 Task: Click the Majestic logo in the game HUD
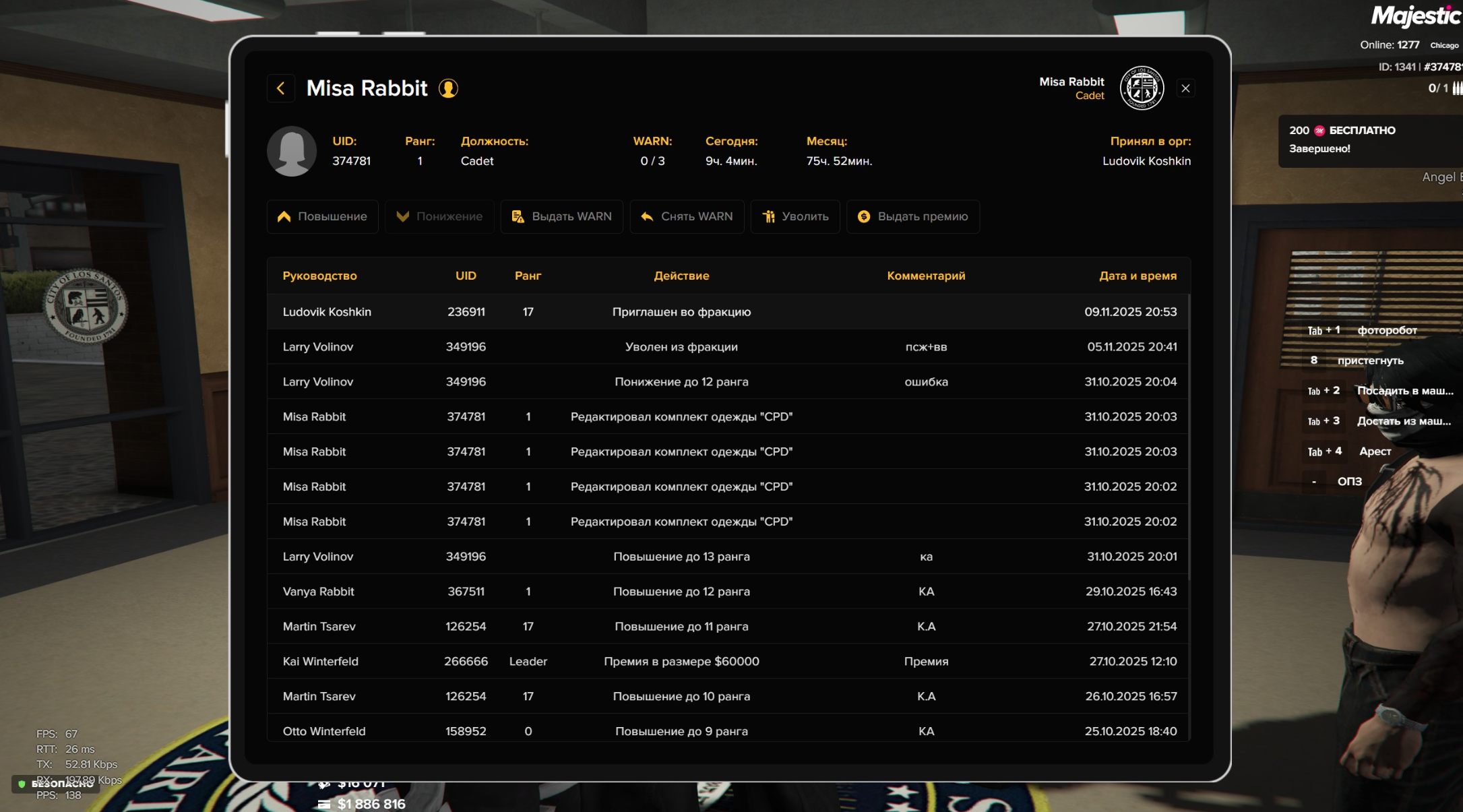[x=1416, y=15]
